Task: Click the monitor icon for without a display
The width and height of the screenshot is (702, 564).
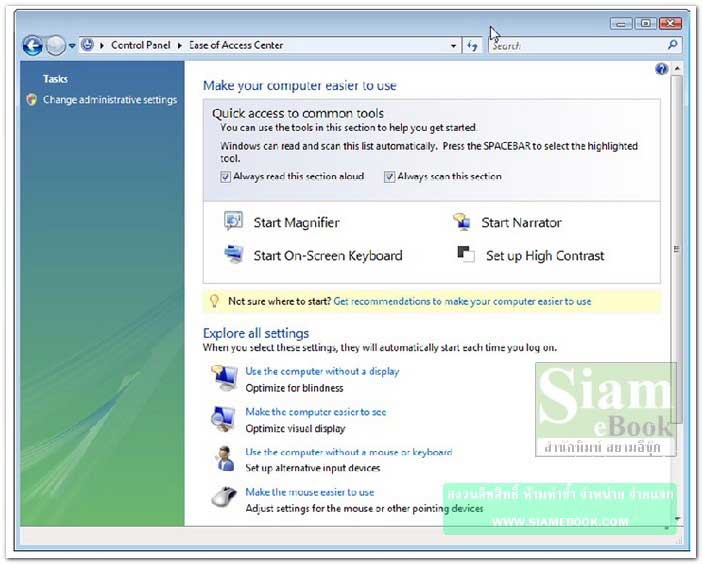Action: pyautogui.click(x=225, y=378)
